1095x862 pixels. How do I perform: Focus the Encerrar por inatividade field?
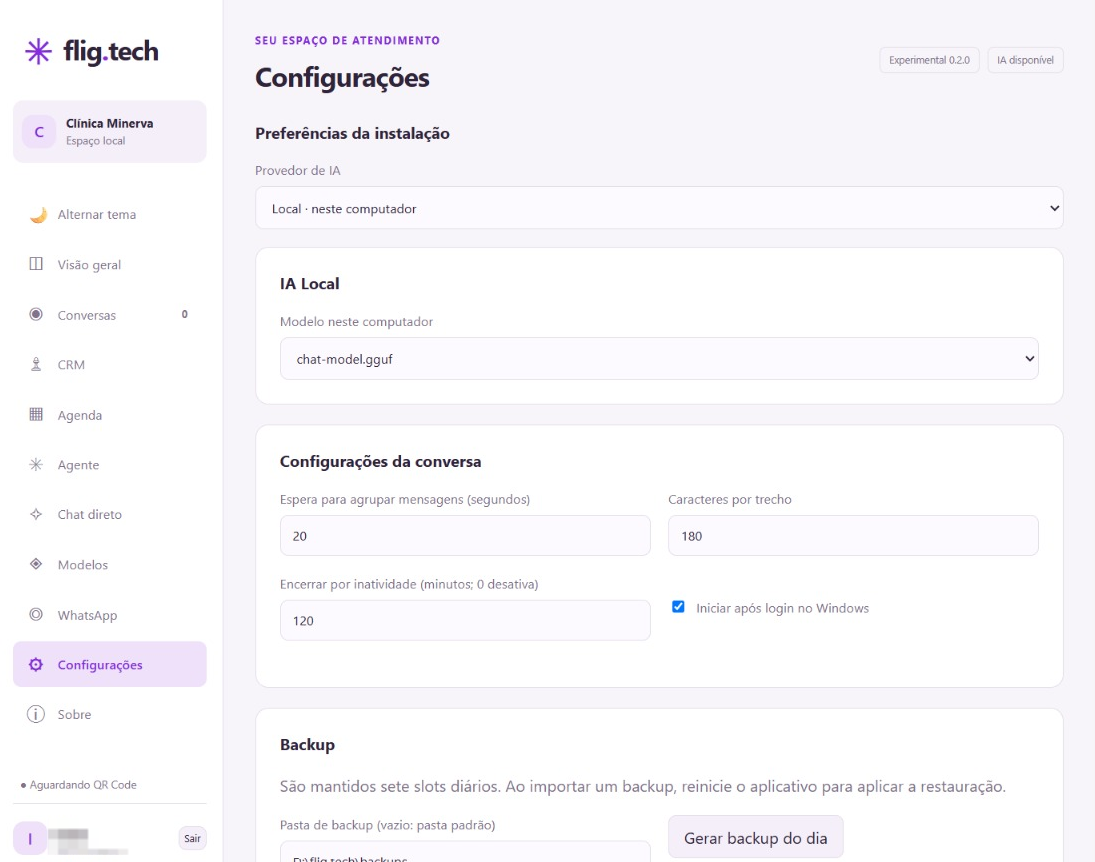pos(465,620)
